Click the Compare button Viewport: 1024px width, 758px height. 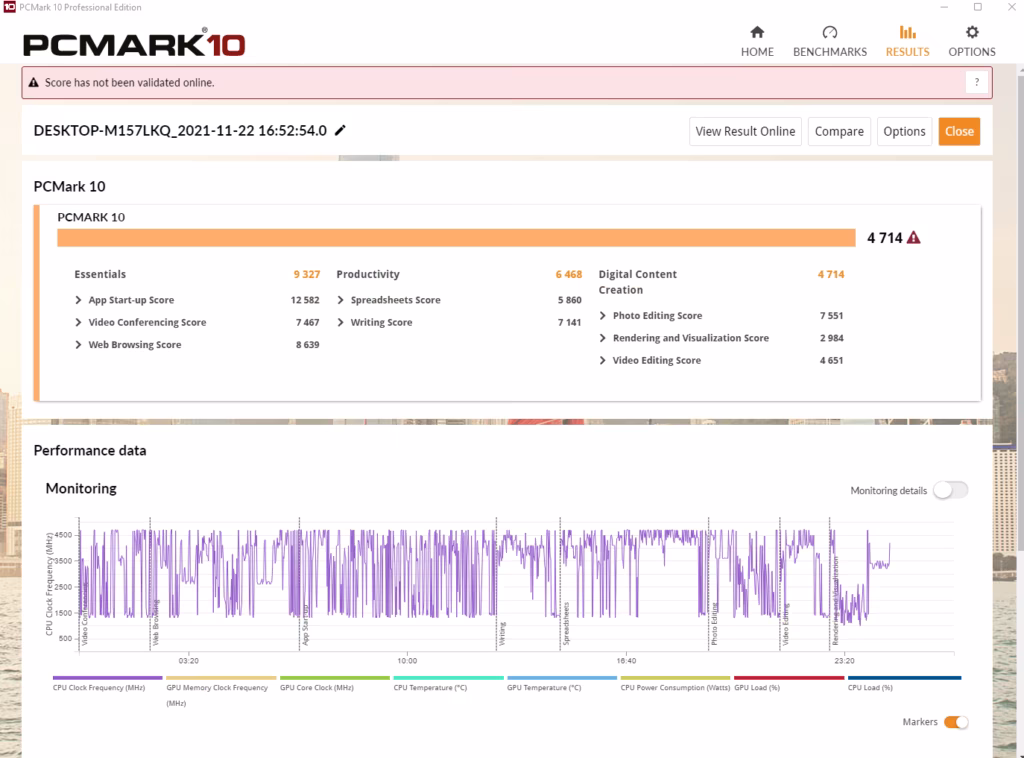coord(839,131)
